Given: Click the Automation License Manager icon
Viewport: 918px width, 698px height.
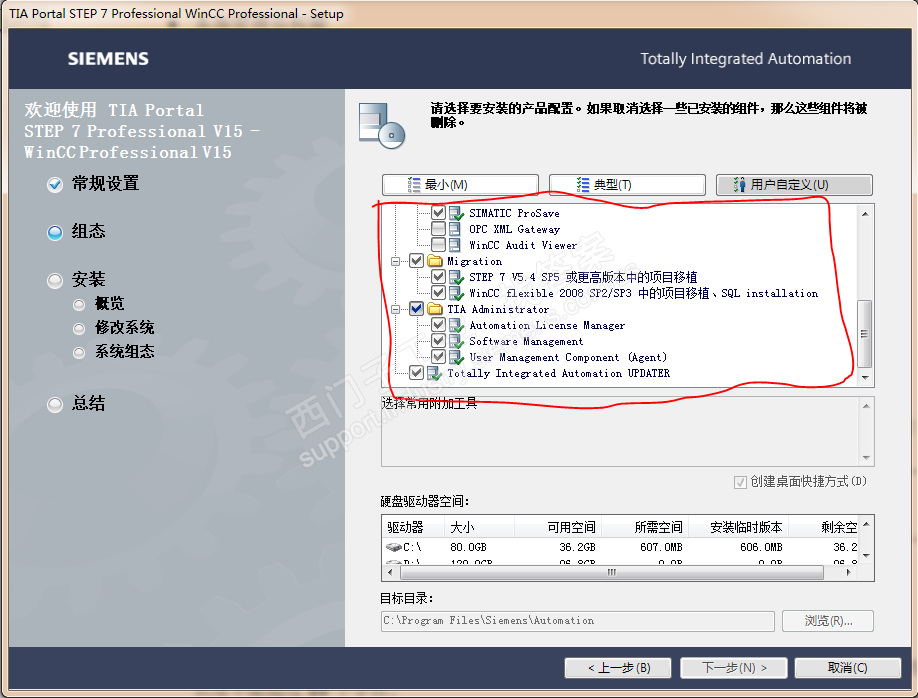Looking at the screenshot, I should [x=456, y=325].
